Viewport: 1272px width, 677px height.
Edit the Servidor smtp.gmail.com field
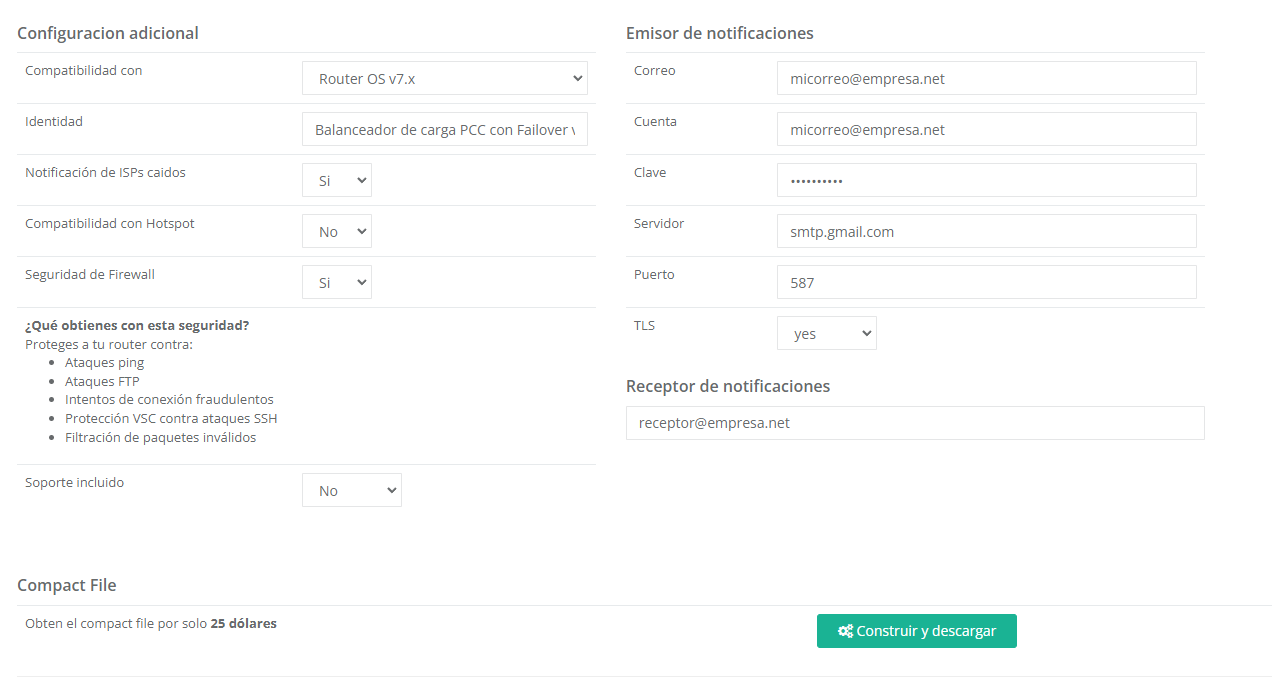tap(986, 232)
